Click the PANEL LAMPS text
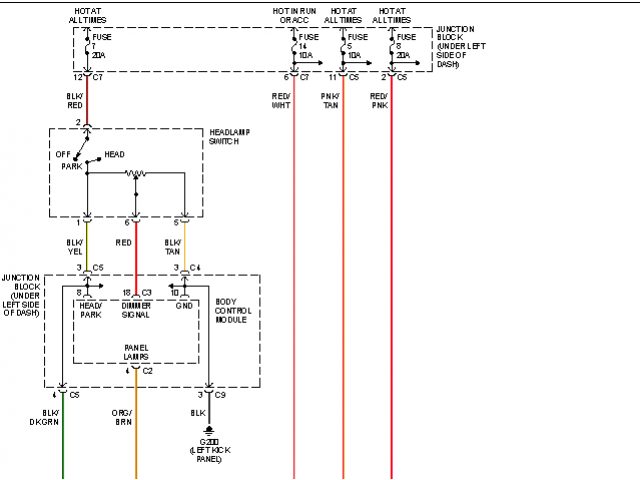Viewport: 640px width, 480px height. (135, 352)
